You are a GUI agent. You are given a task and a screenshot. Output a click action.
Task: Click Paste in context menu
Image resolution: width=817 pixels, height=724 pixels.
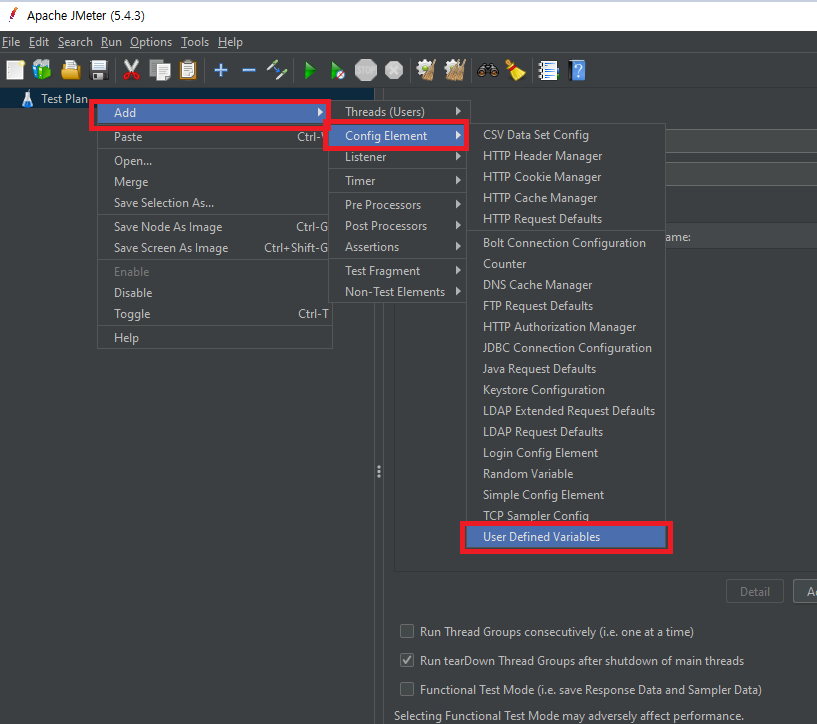(x=214, y=137)
